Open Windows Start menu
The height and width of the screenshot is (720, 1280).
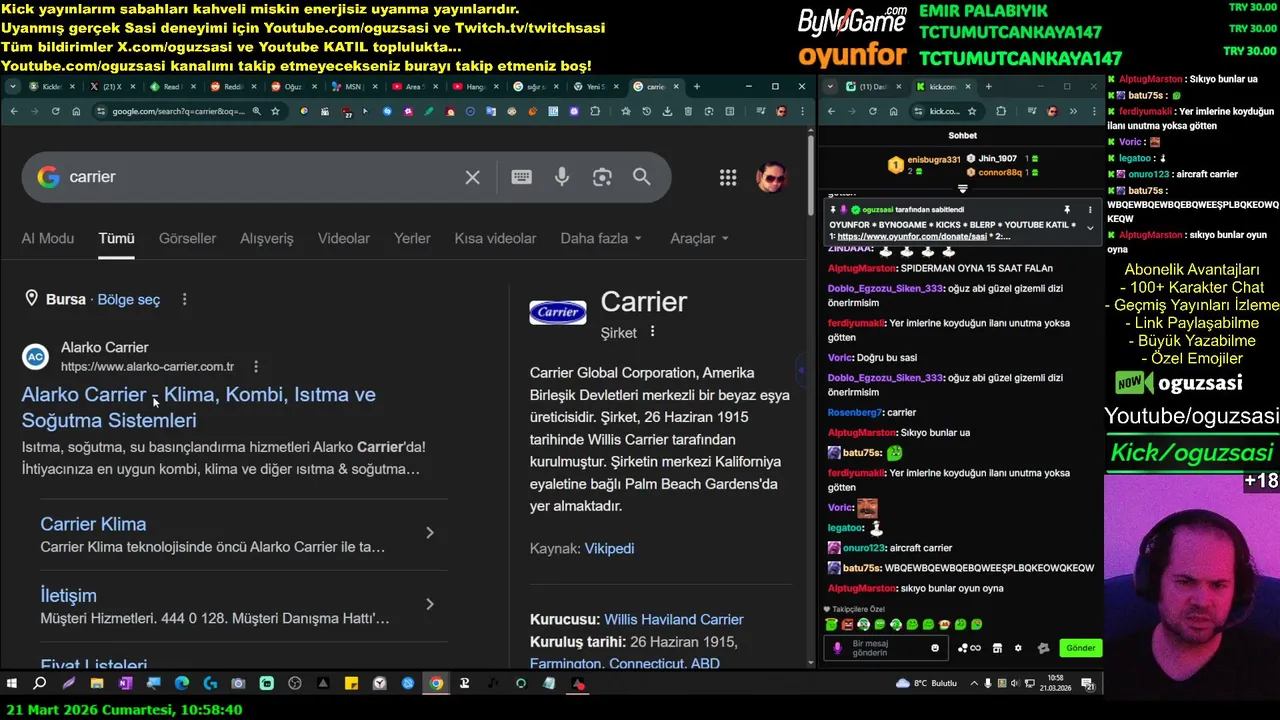tap(12, 684)
